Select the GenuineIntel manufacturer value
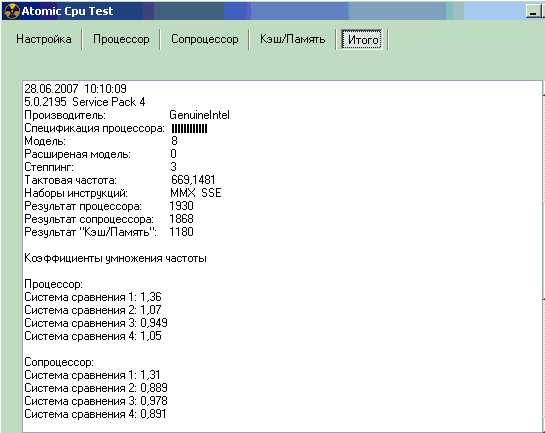The height and width of the screenshot is (433, 545). pyautogui.click(x=200, y=115)
